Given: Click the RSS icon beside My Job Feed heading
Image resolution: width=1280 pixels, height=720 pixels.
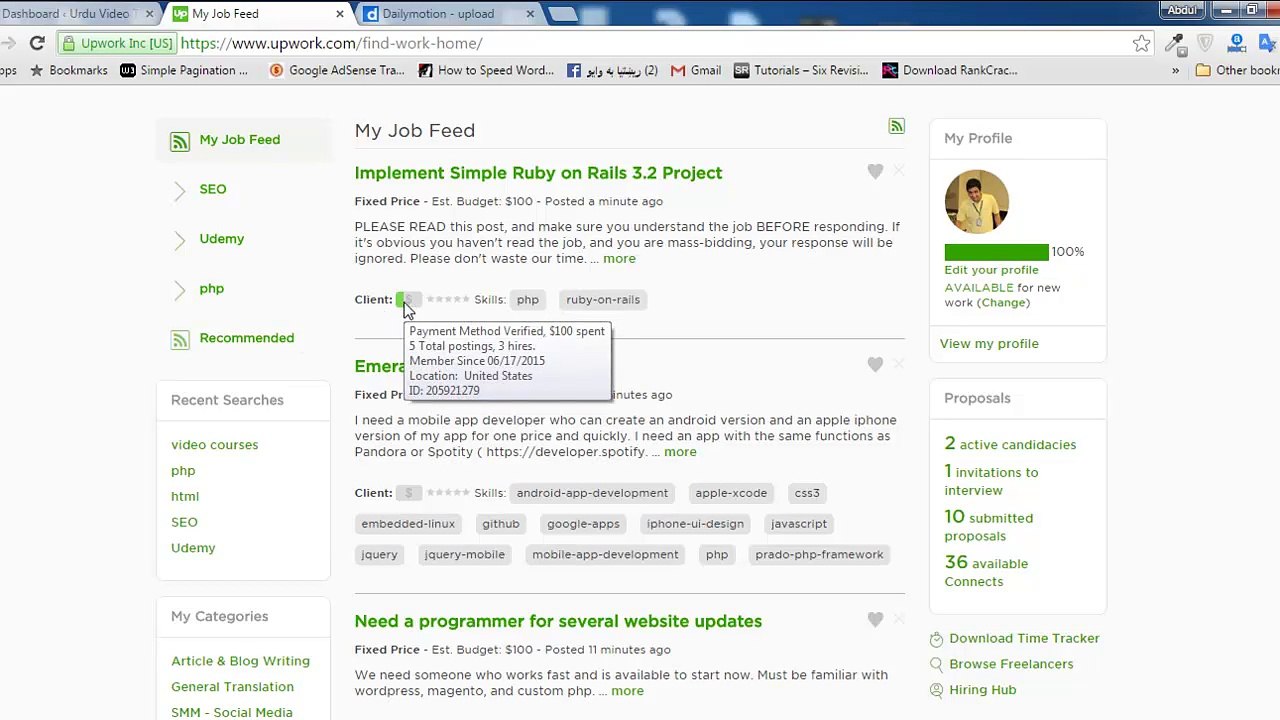Looking at the screenshot, I should (896, 126).
